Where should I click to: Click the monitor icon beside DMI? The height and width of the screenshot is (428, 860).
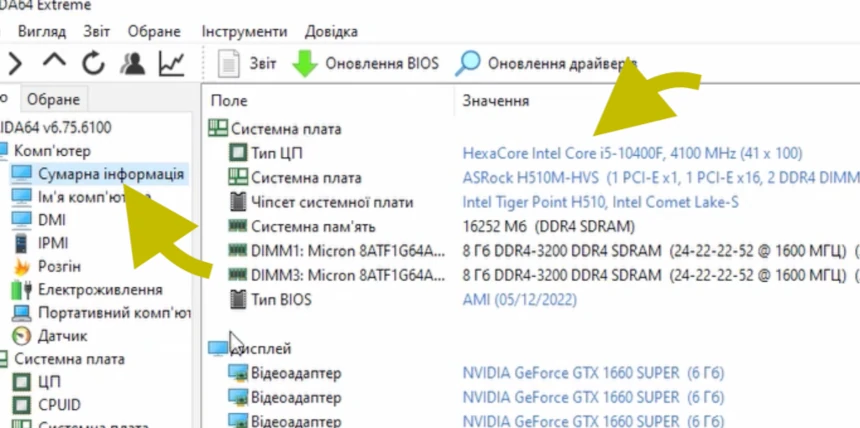(21, 220)
